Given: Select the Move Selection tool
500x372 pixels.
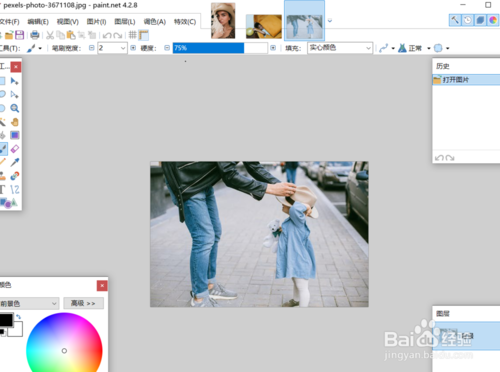Looking at the screenshot, I should pos(14,95).
